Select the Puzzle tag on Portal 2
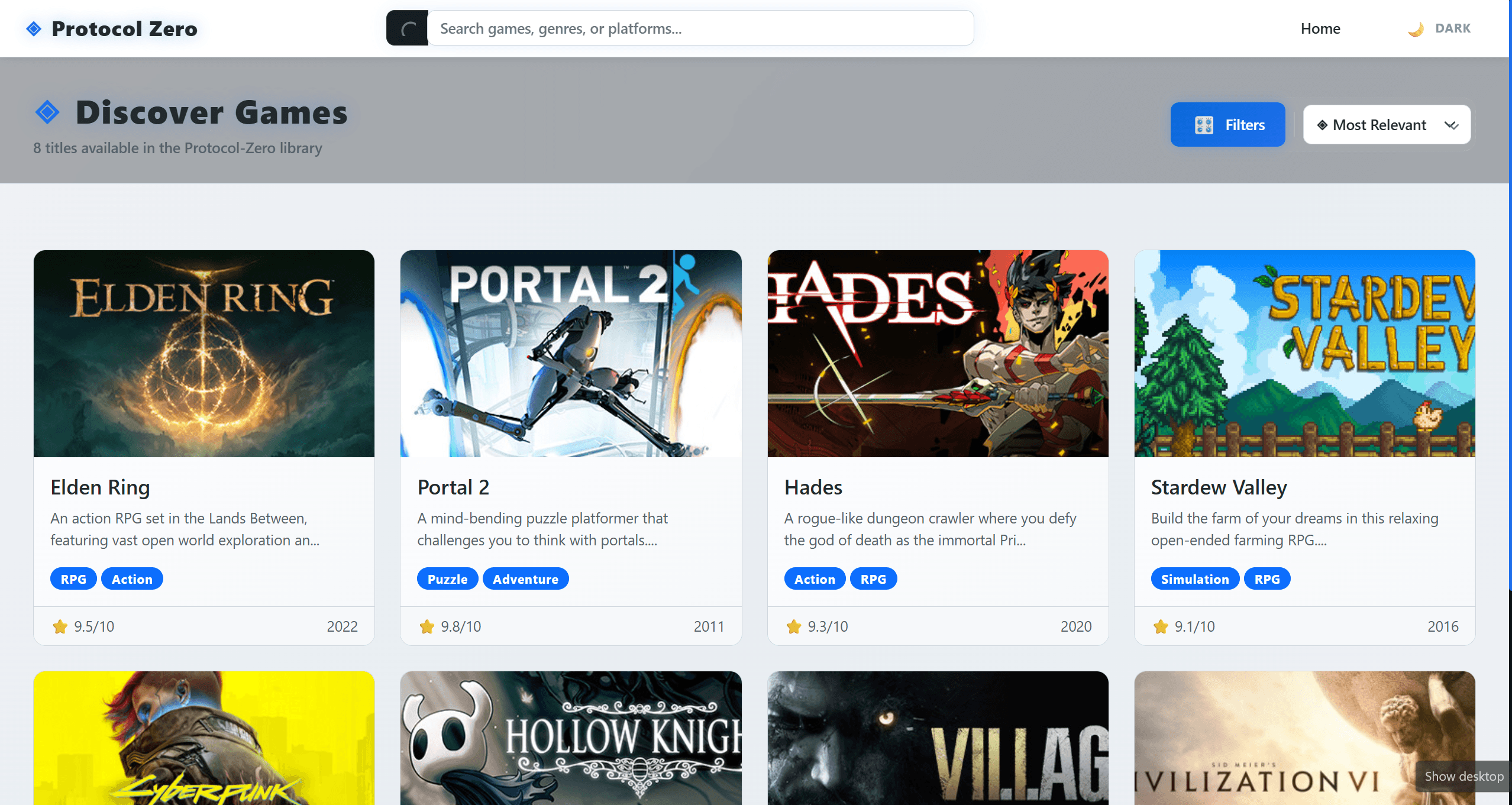This screenshot has height=805, width=1512. (447, 579)
